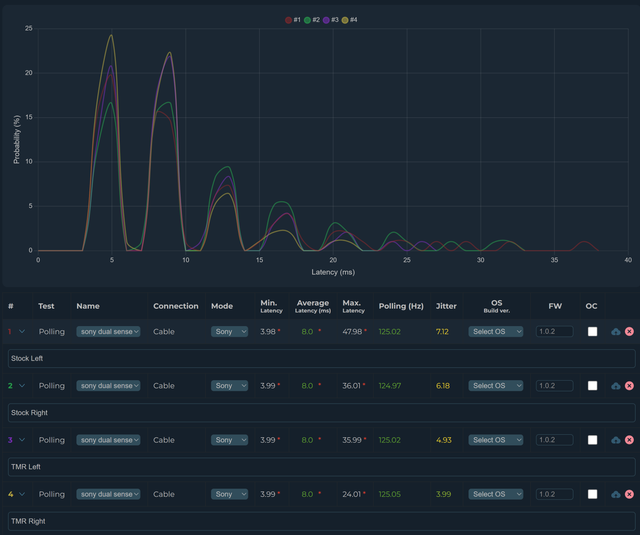Click the Jitter column header

coord(446,306)
